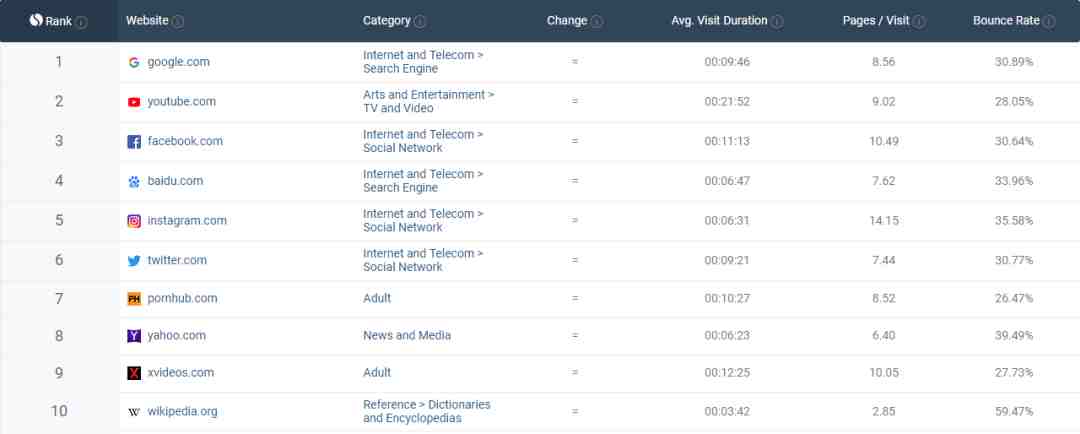Viewport: 1080px width, 434px height.
Task: Select pages per visit value 14.15
Action: pyautogui.click(x=884, y=220)
